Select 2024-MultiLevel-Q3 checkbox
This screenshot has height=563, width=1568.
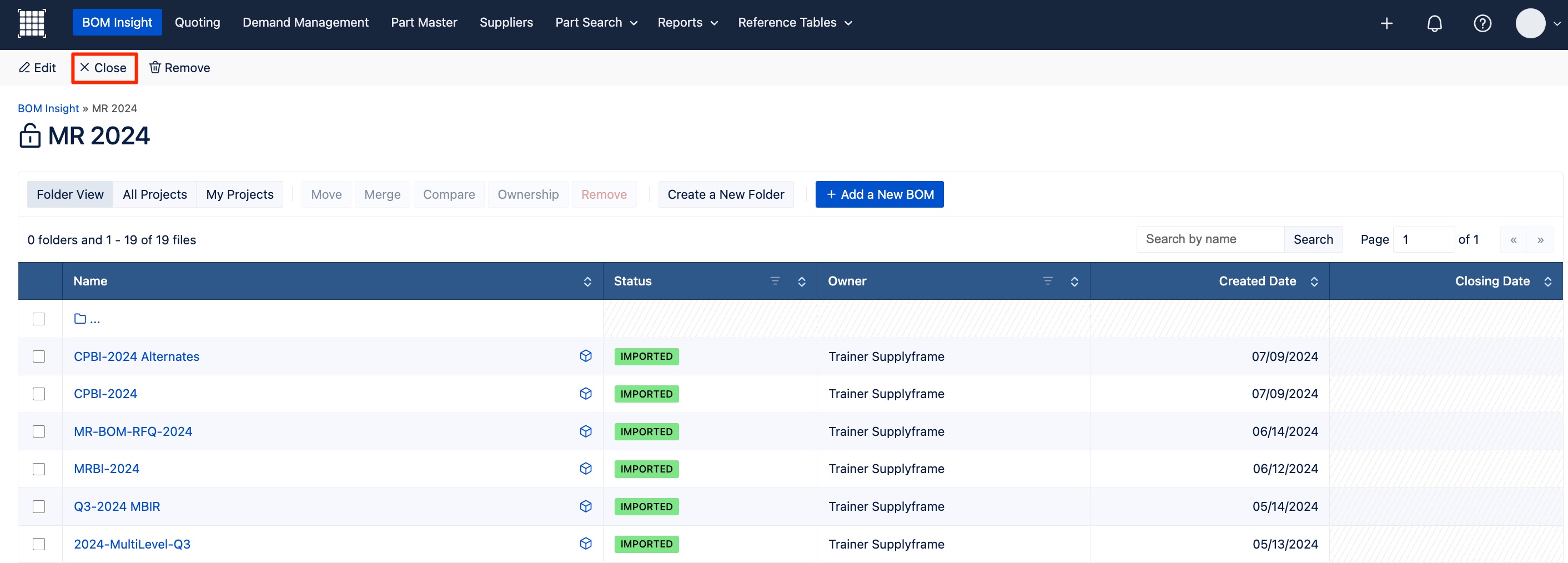tap(39, 544)
